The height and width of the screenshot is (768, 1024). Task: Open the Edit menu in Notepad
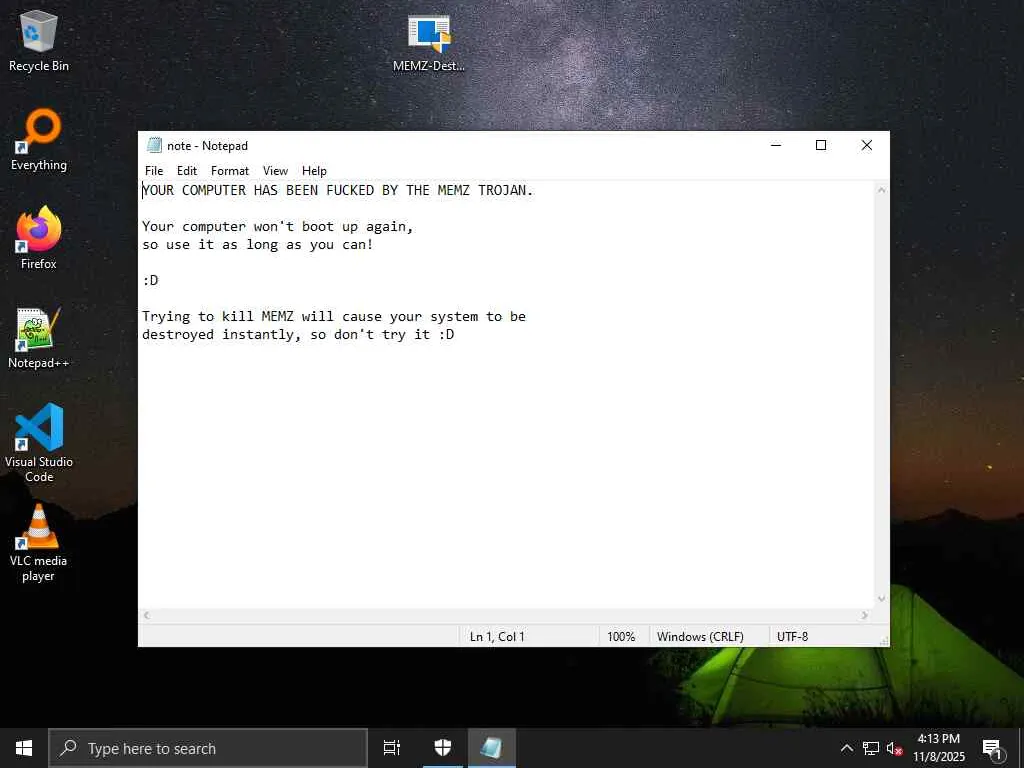pyautogui.click(x=187, y=170)
